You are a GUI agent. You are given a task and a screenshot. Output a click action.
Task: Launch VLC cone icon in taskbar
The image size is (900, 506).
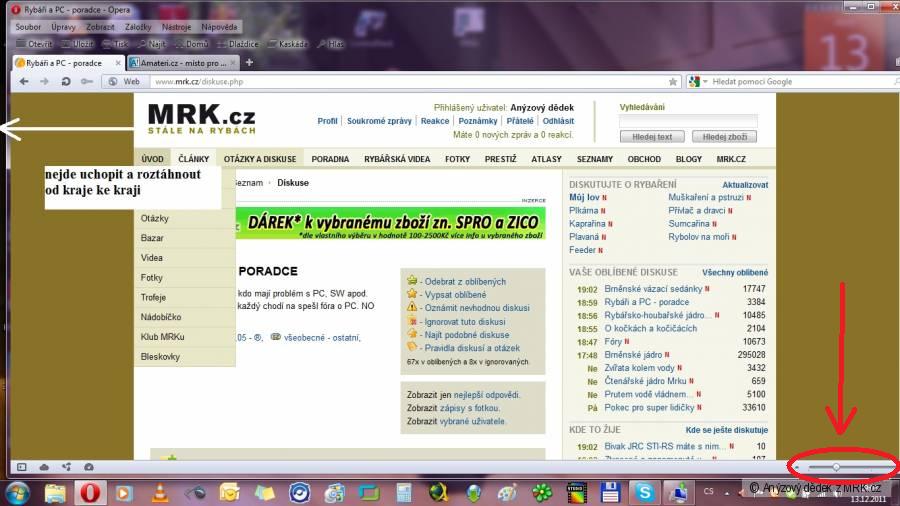[160, 492]
